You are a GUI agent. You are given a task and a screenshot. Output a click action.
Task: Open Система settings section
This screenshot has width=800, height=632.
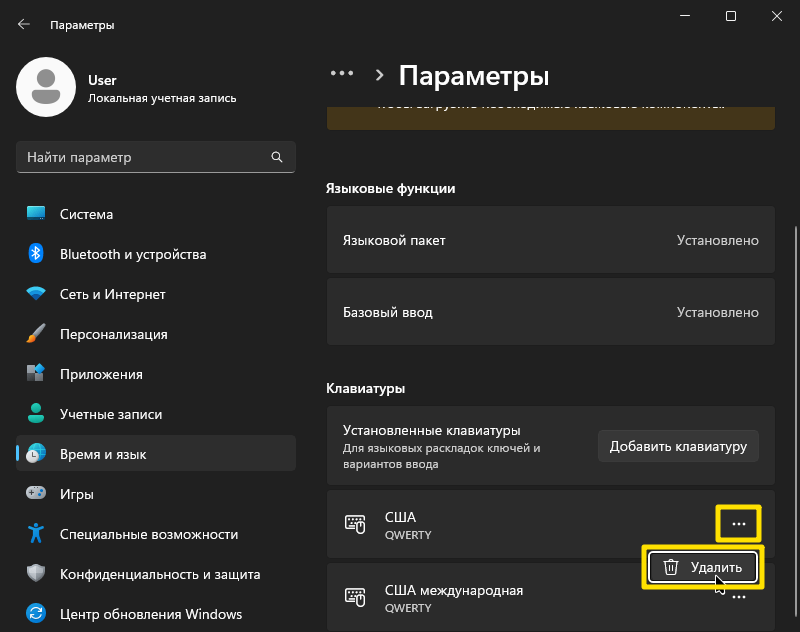(86, 214)
